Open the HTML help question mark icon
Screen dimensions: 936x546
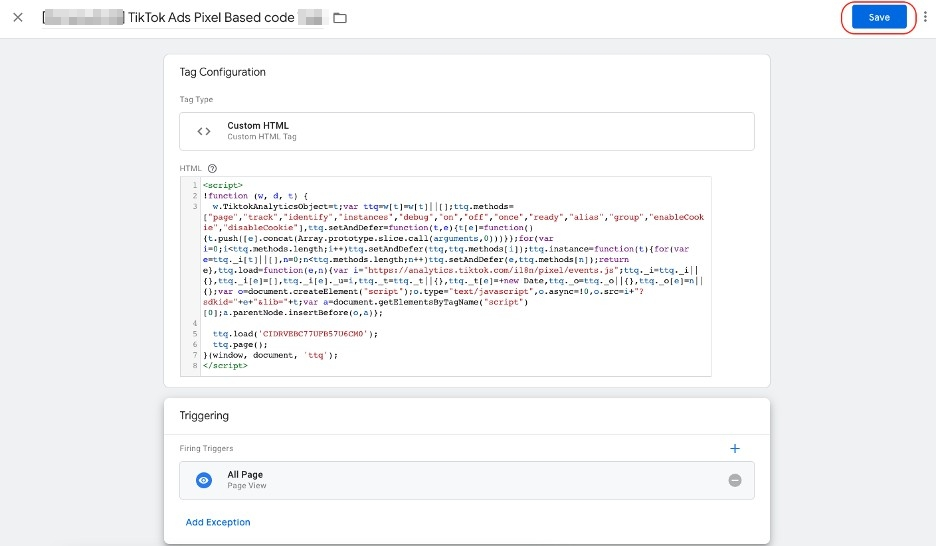click(212, 168)
